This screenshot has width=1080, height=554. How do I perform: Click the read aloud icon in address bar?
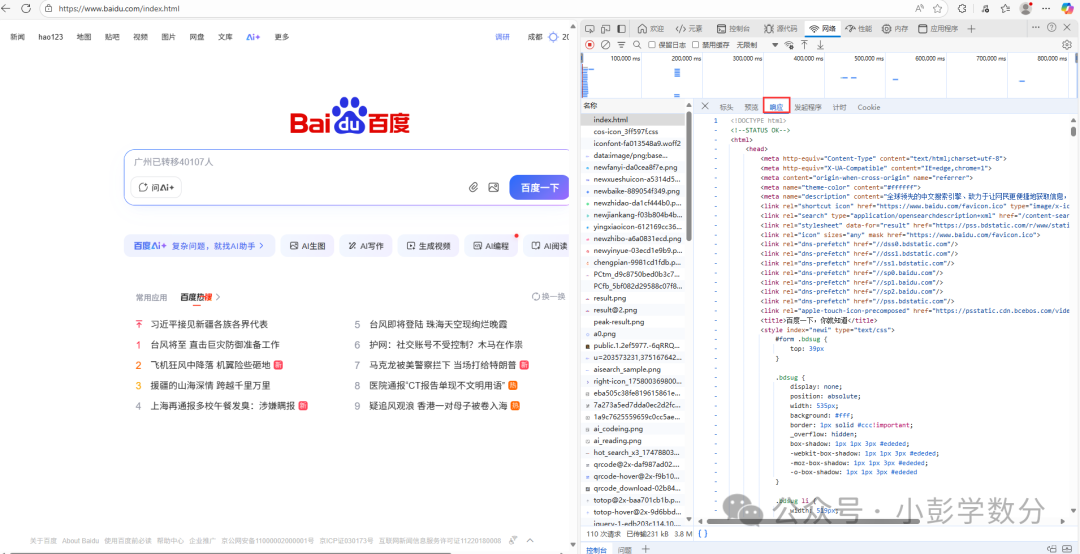(920, 8)
